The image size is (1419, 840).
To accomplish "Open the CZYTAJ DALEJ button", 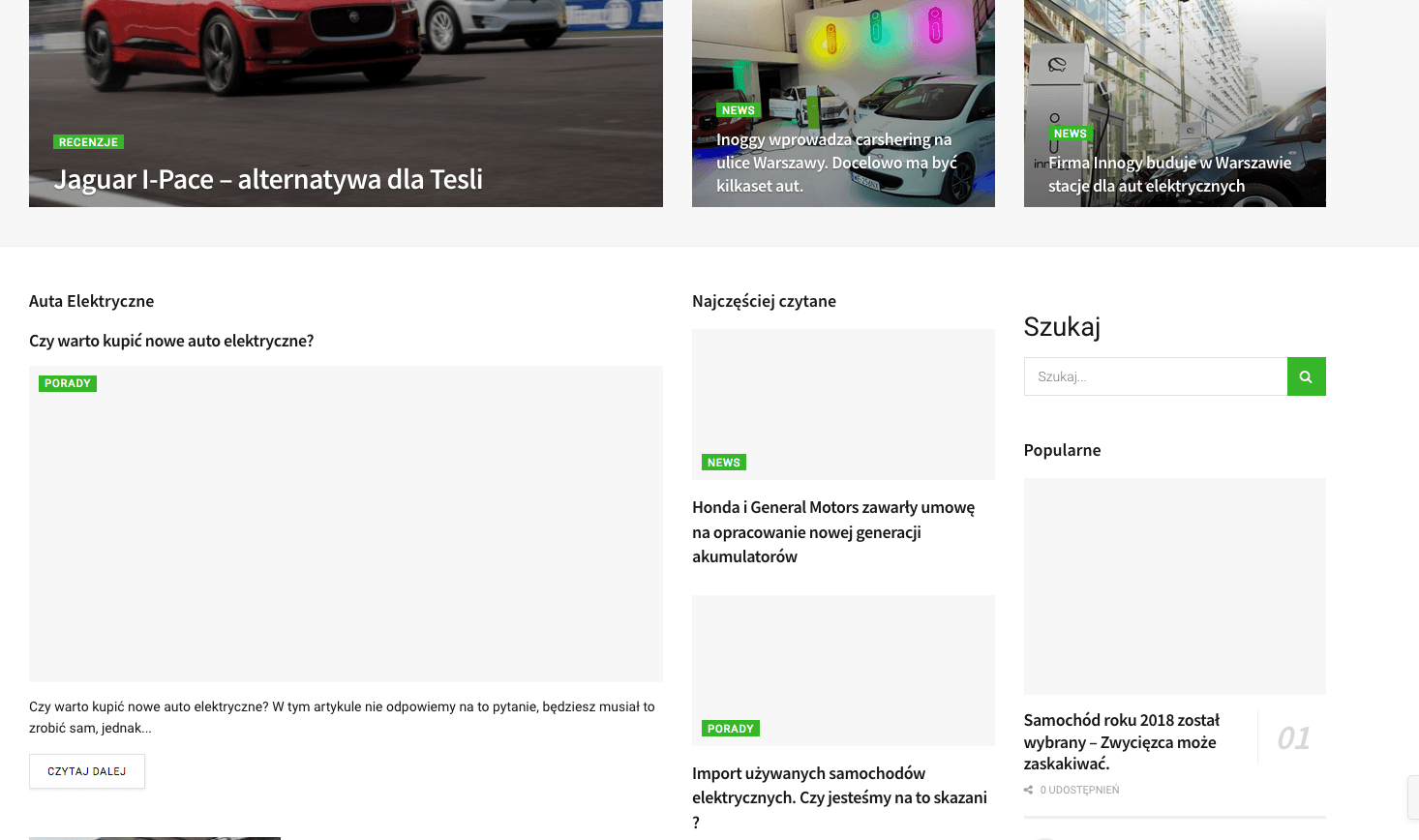I will (x=87, y=771).
